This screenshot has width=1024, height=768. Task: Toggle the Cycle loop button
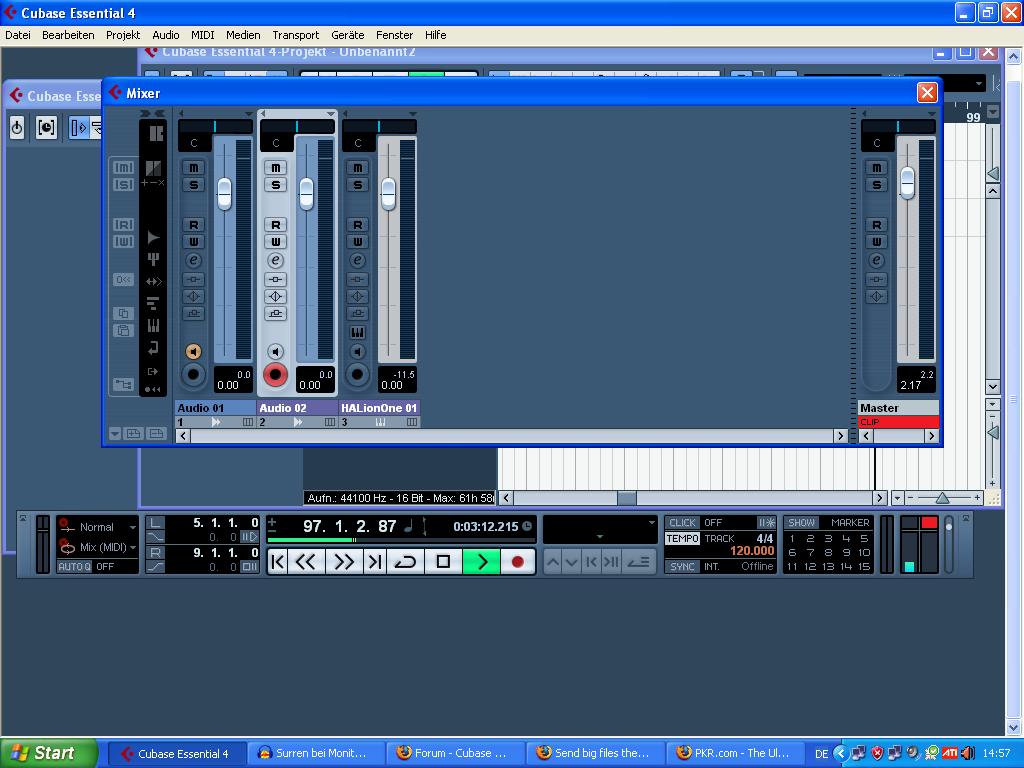click(x=406, y=562)
